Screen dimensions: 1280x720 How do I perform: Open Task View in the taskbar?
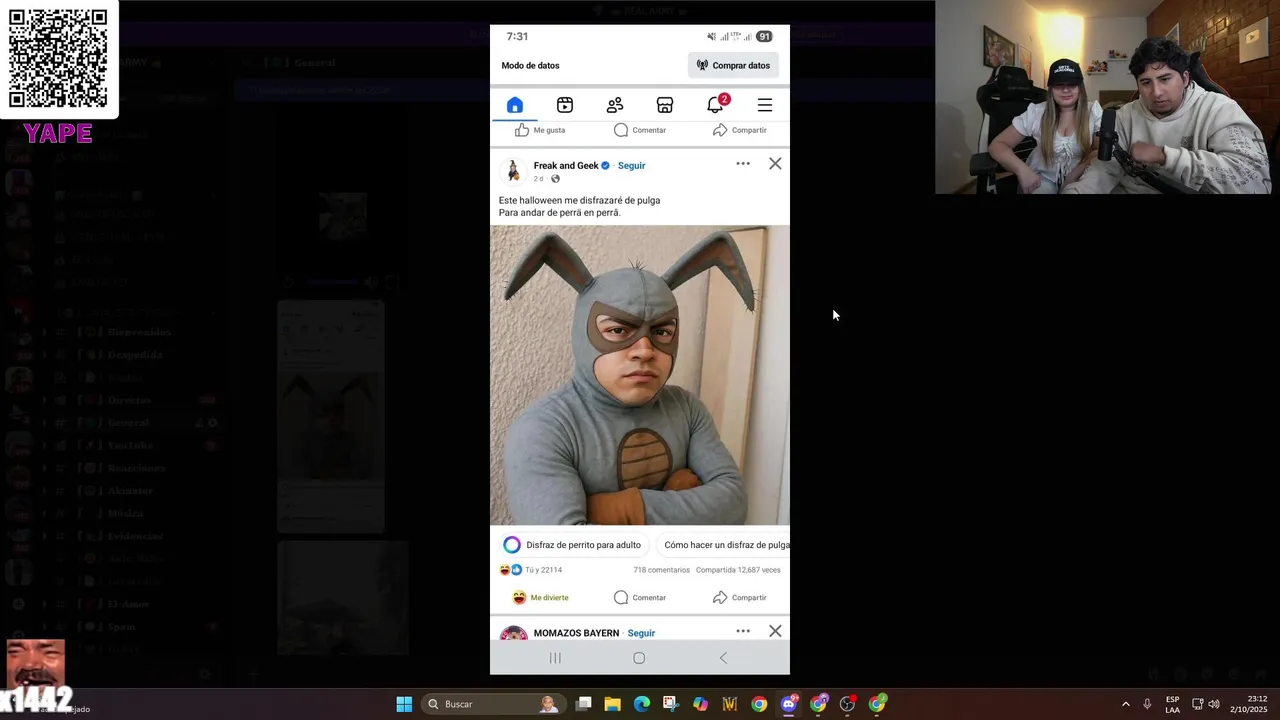(584, 704)
